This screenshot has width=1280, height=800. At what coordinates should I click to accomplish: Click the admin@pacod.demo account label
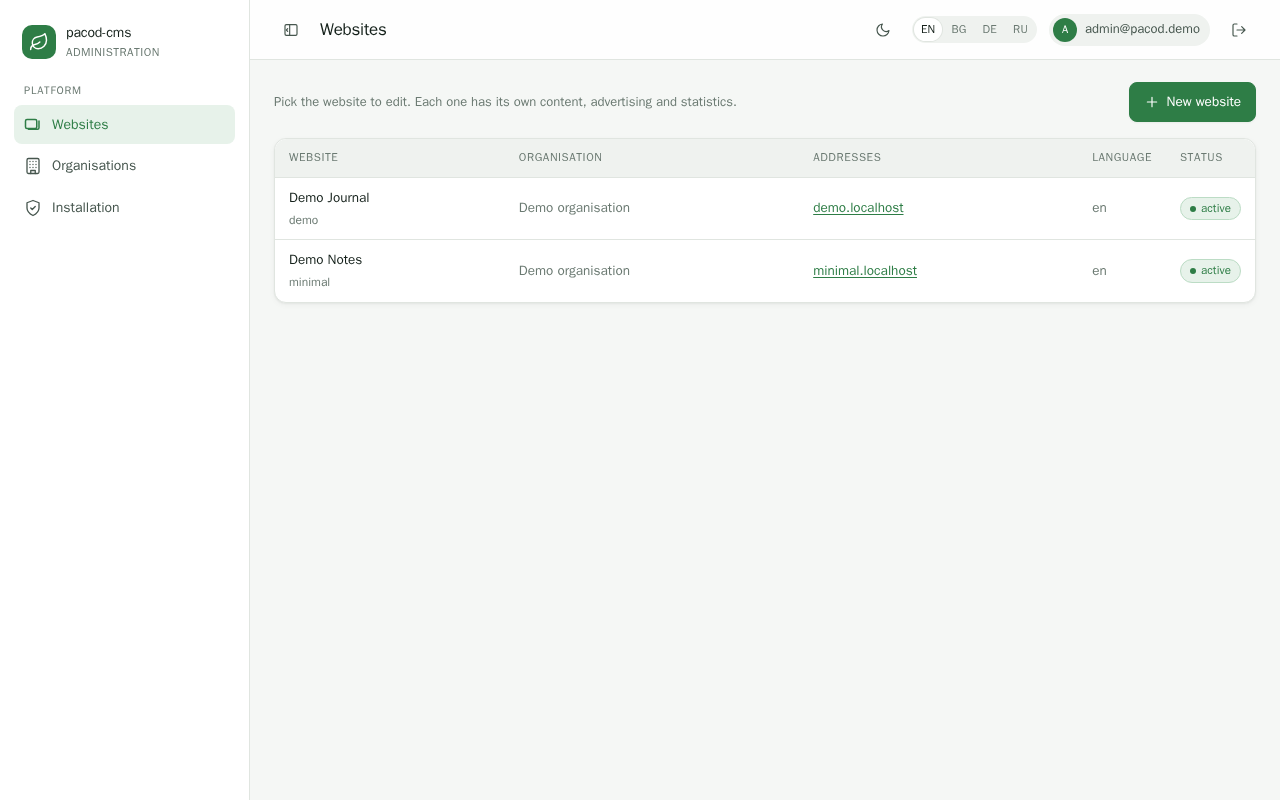click(x=1142, y=29)
